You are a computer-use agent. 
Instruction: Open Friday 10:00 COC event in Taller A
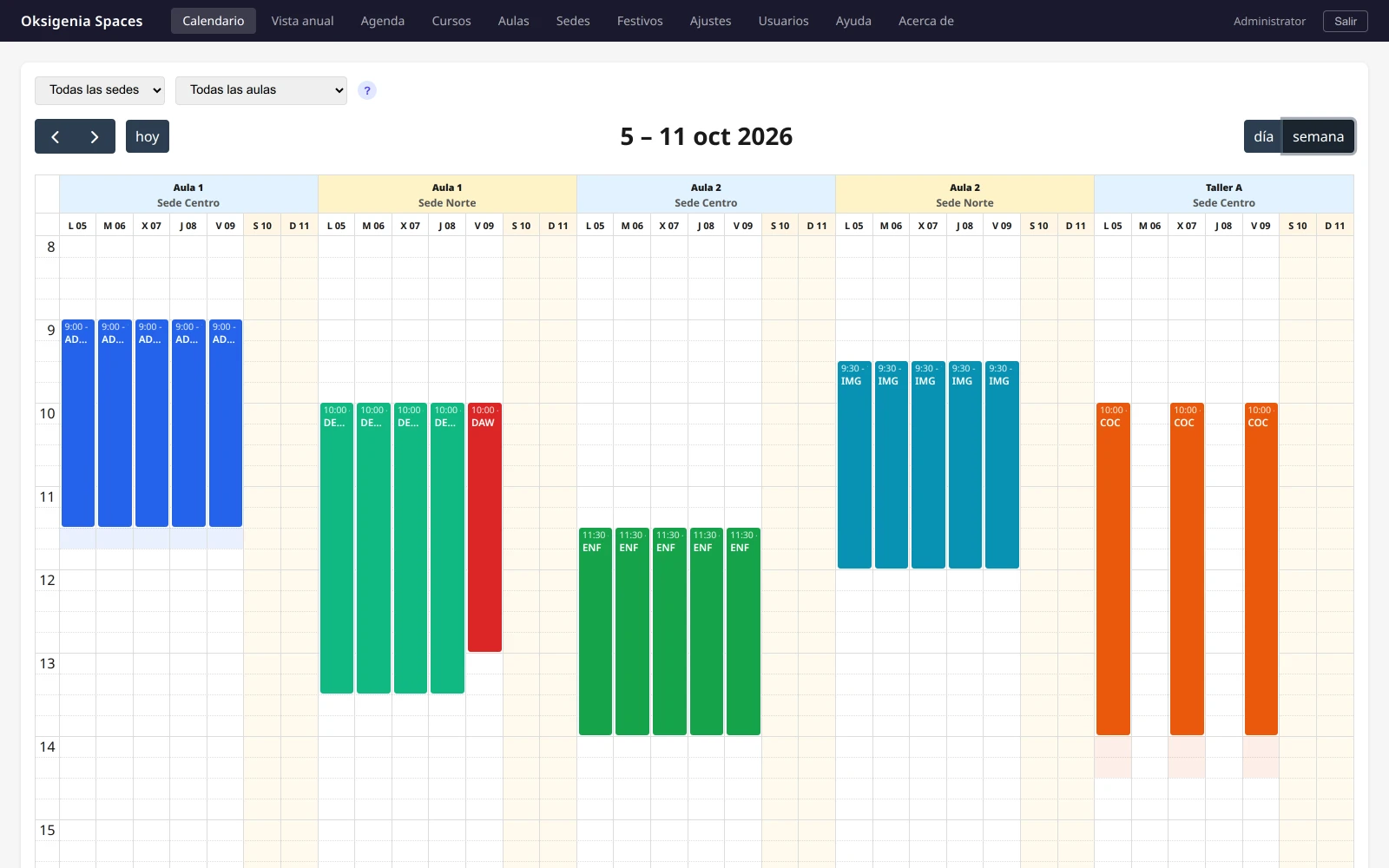pyautogui.click(x=1261, y=569)
